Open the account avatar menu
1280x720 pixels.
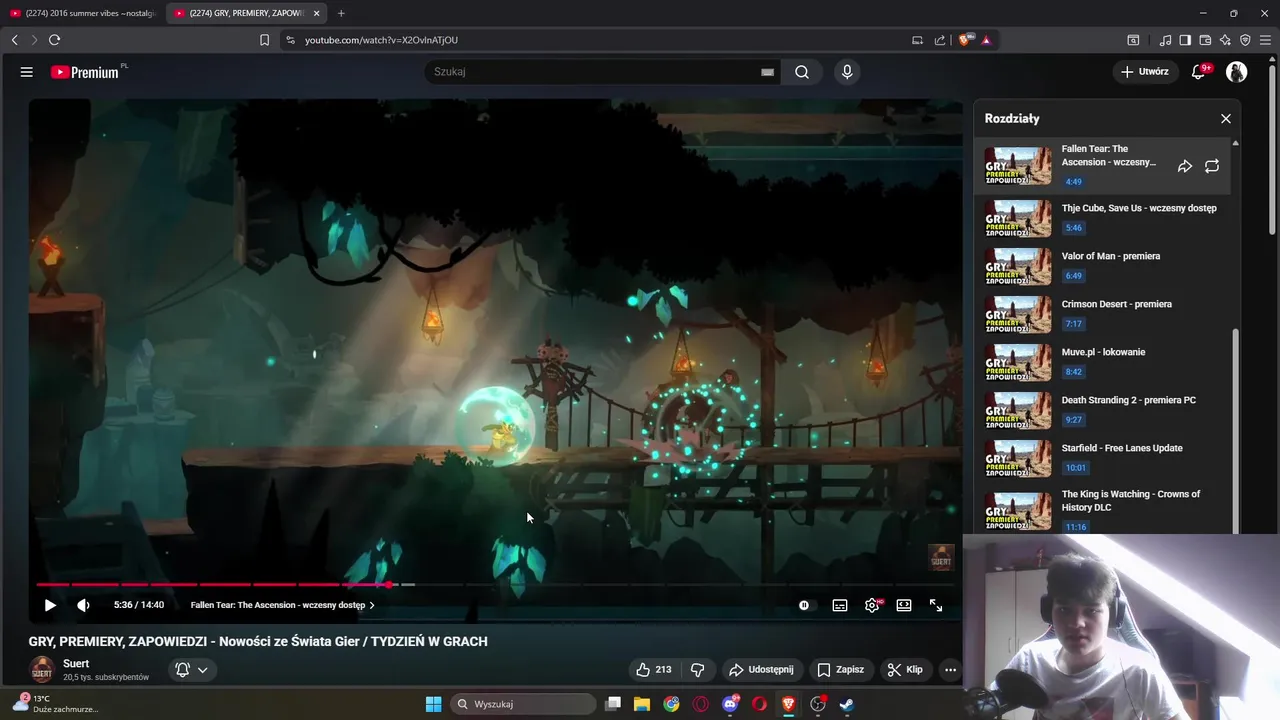click(1237, 72)
